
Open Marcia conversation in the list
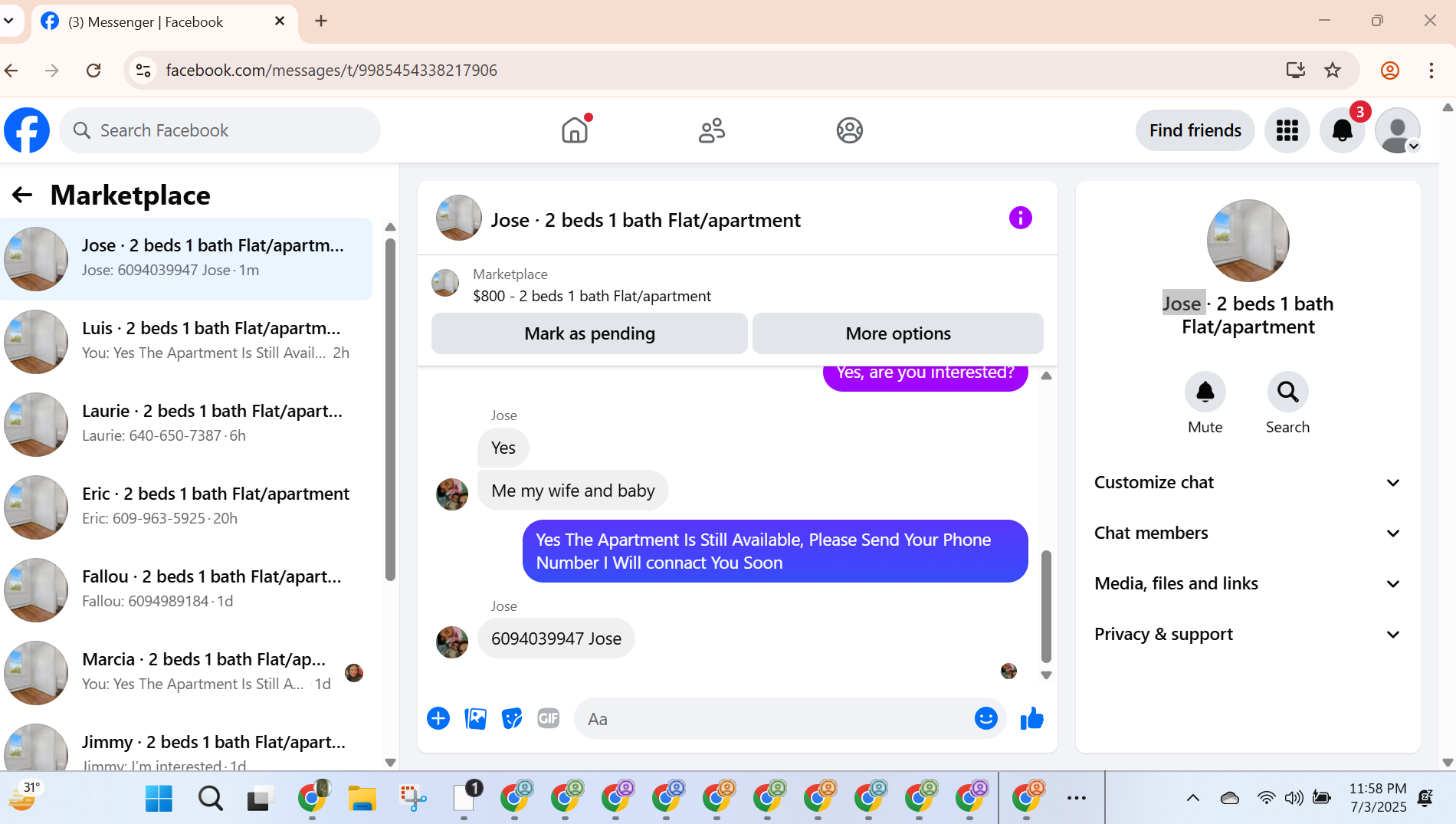186,672
